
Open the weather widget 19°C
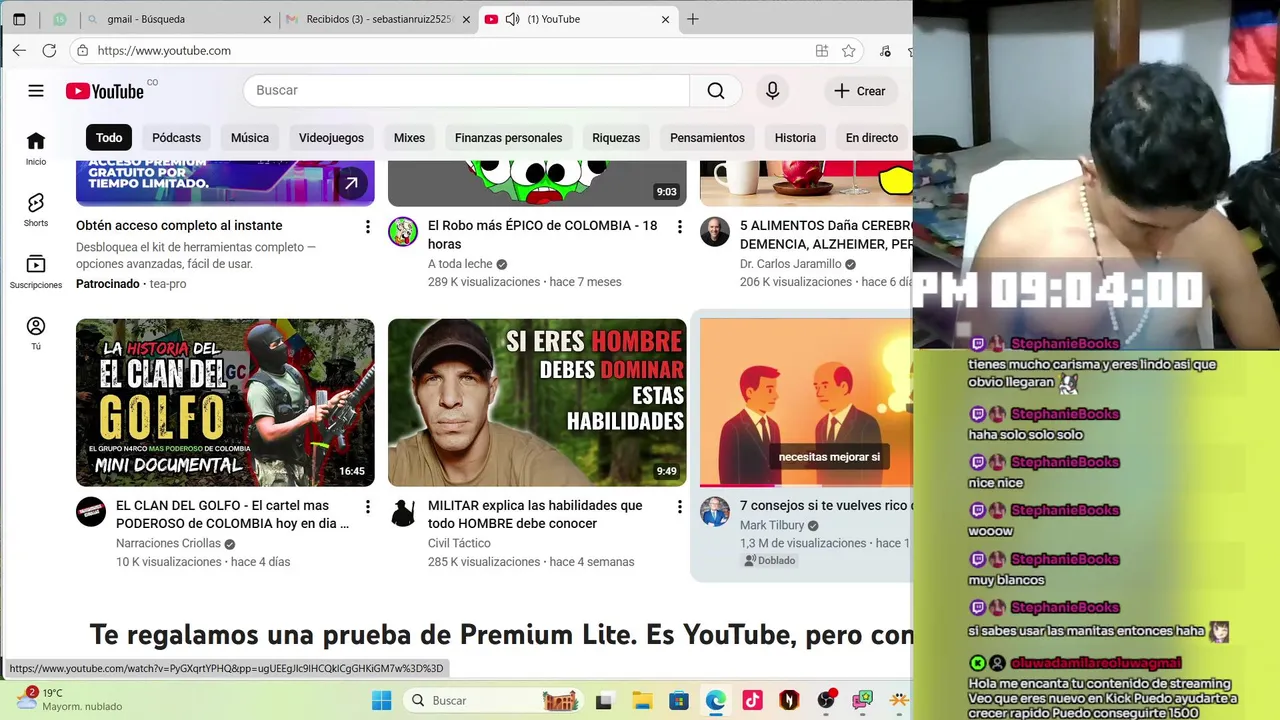click(x=70, y=699)
